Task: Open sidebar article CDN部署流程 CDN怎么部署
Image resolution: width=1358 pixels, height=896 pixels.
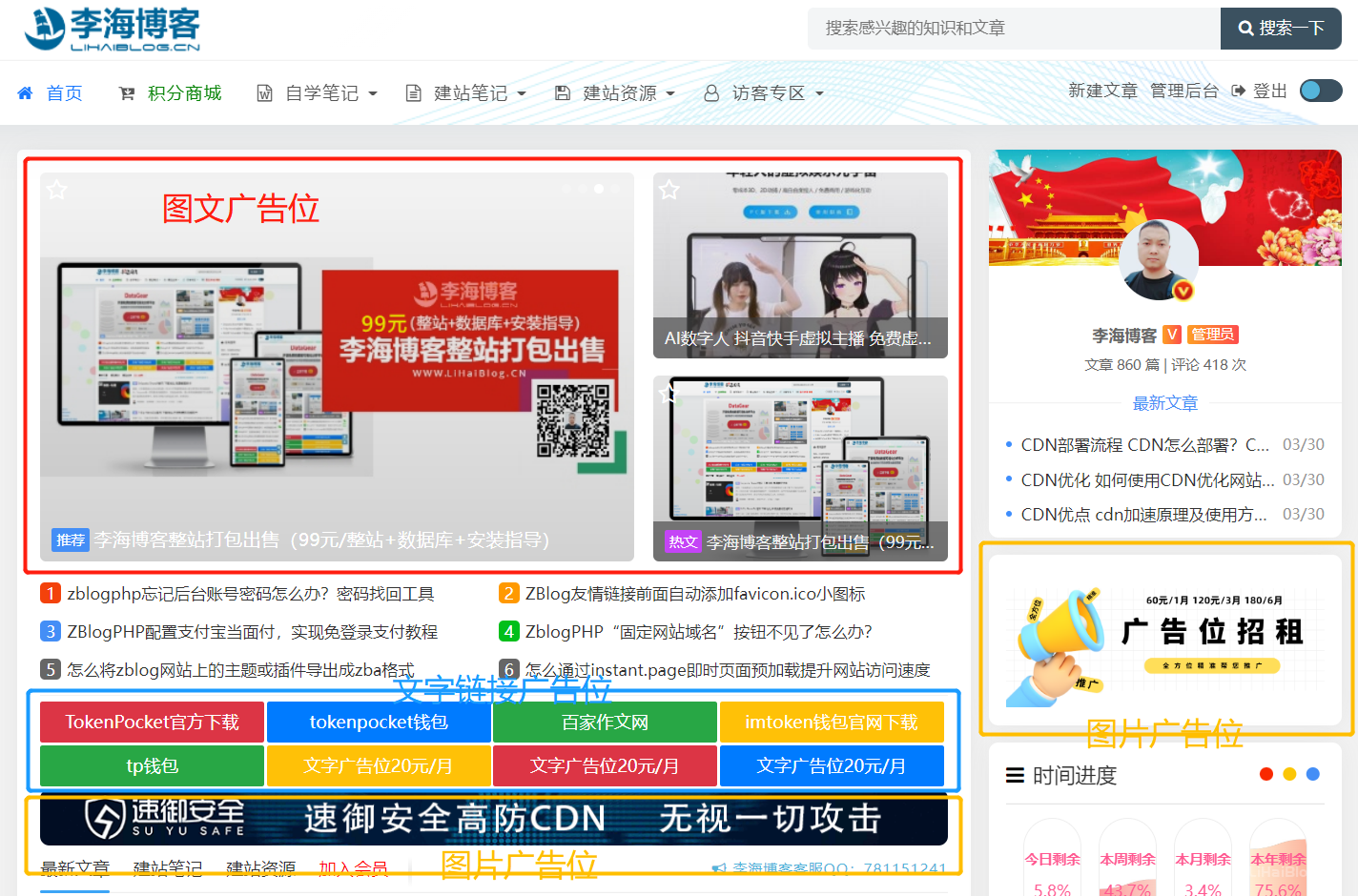Action: 1144,445
